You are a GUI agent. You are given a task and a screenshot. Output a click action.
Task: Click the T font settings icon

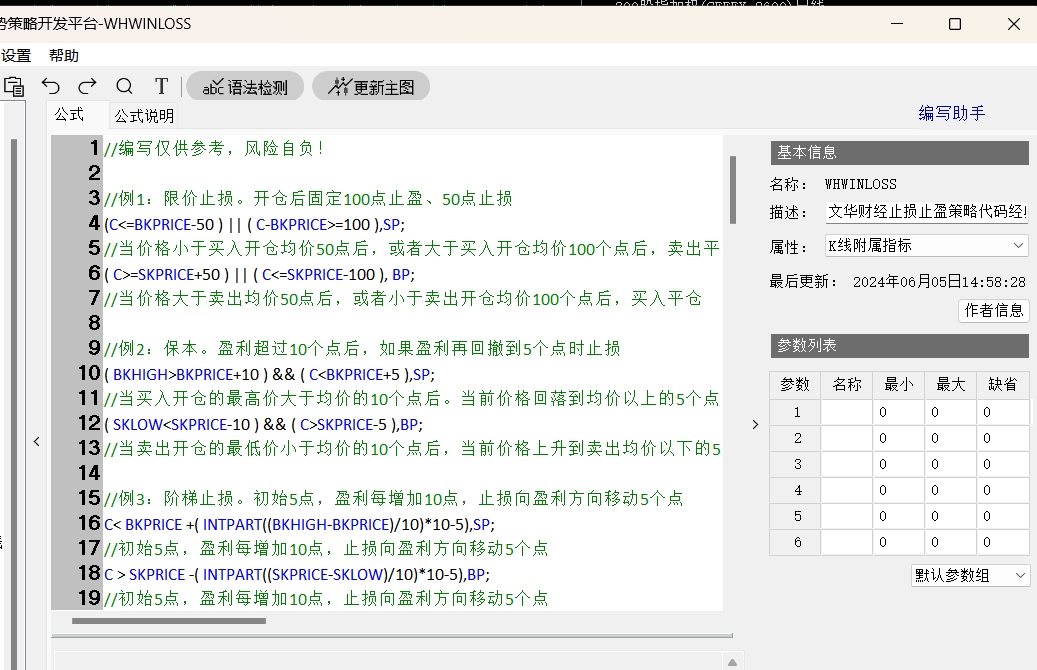pyautogui.click(x=161, y=86)
